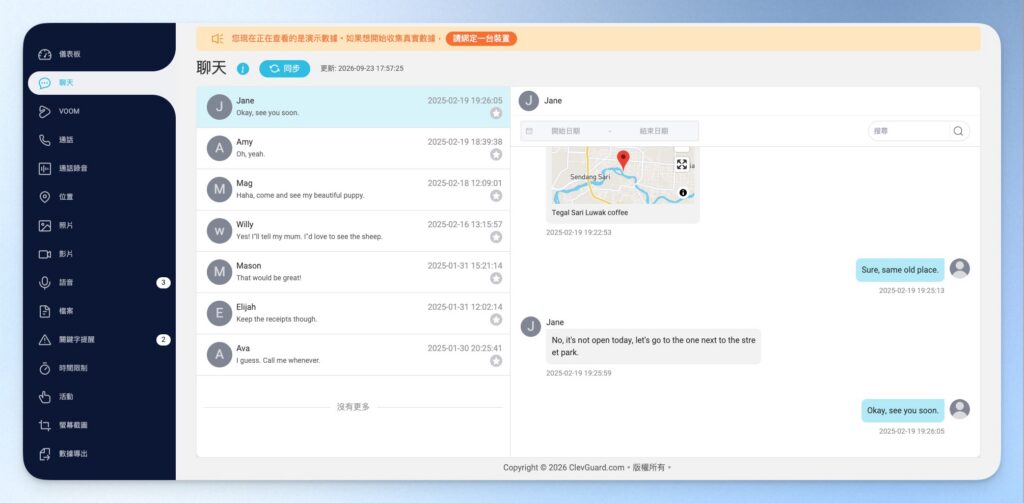Star the Elijah conversation
Image resolution: width=1024 pixels, height=503 pixels.
click(496, 319)
